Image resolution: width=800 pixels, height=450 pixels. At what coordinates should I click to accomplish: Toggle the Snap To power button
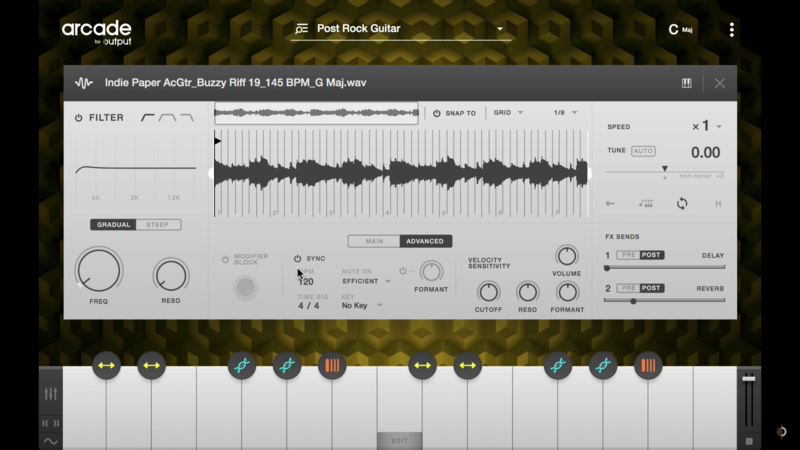point(437,113)
